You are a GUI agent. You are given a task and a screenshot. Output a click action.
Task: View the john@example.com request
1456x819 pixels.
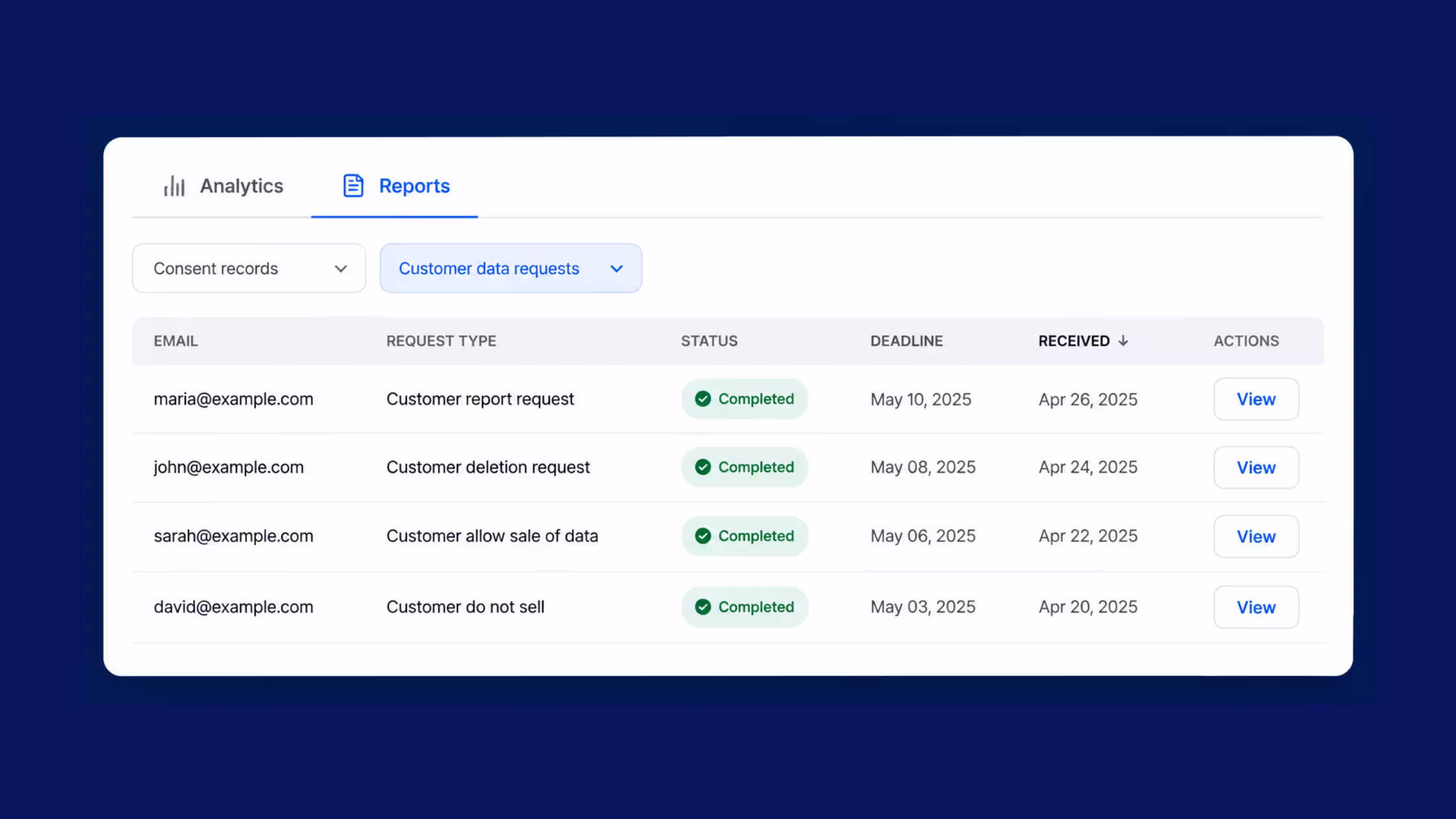pos(1256,467)
